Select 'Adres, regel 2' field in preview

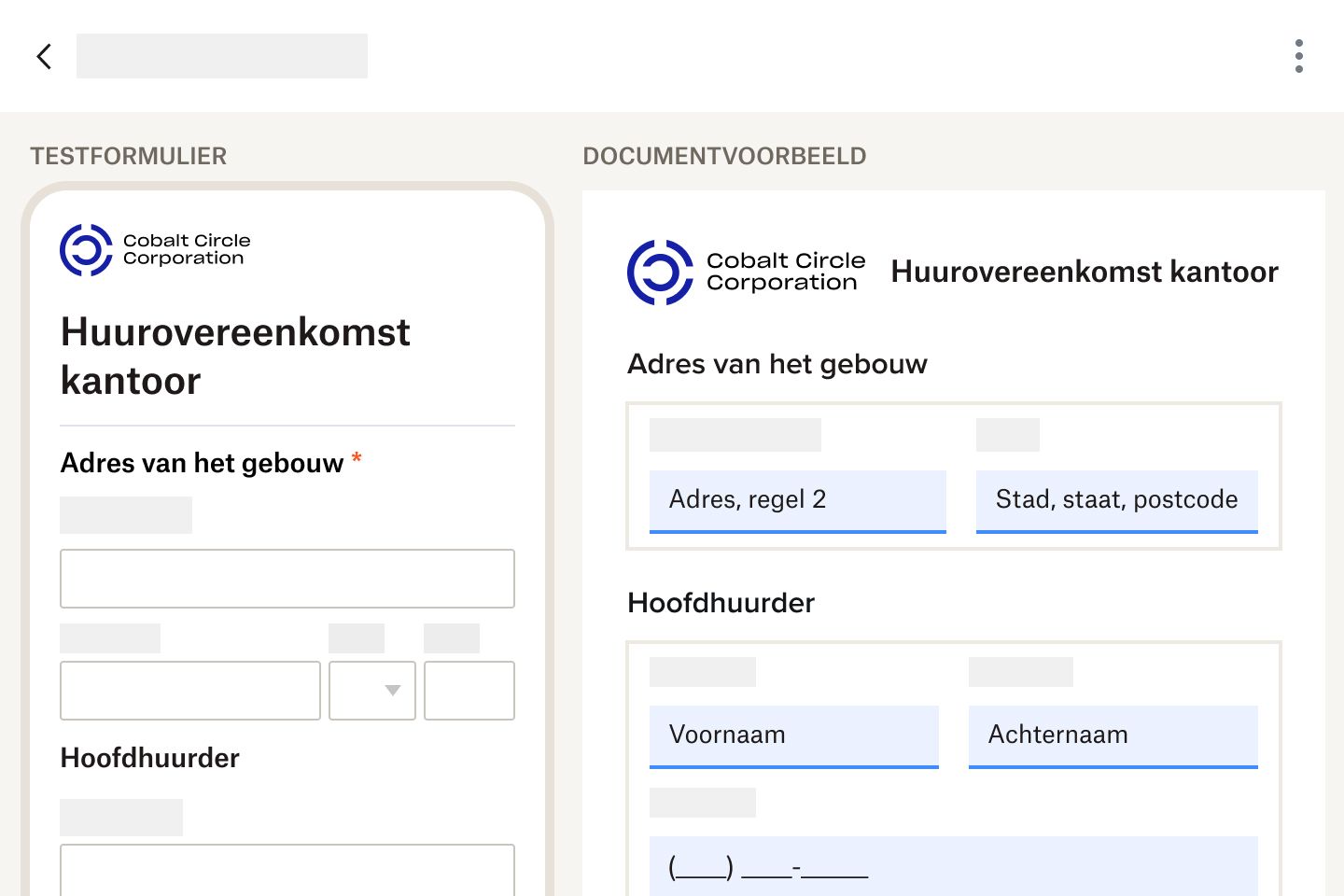[x=798, y=501]
